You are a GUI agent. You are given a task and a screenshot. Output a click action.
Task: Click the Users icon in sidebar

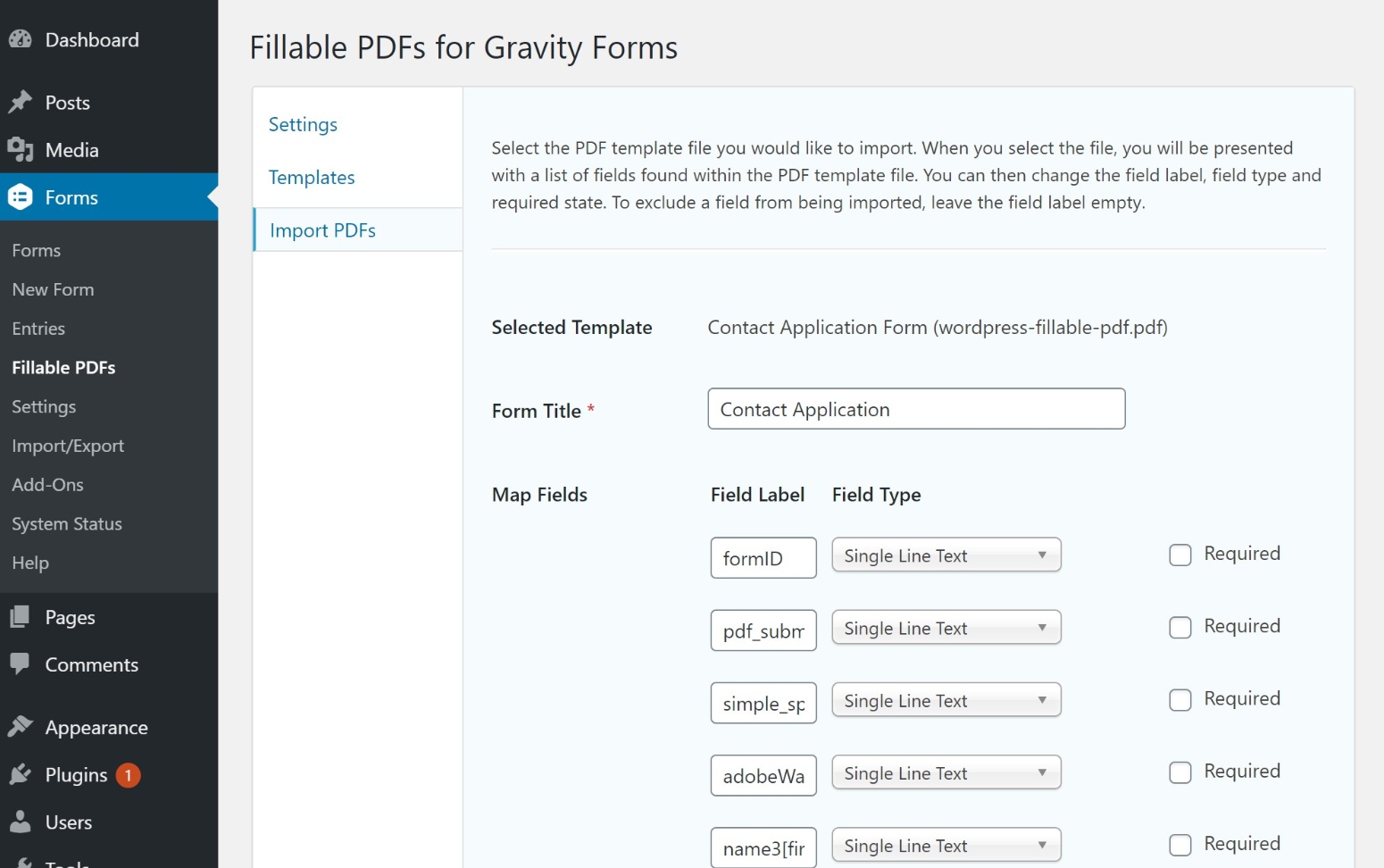coord(20,822)
